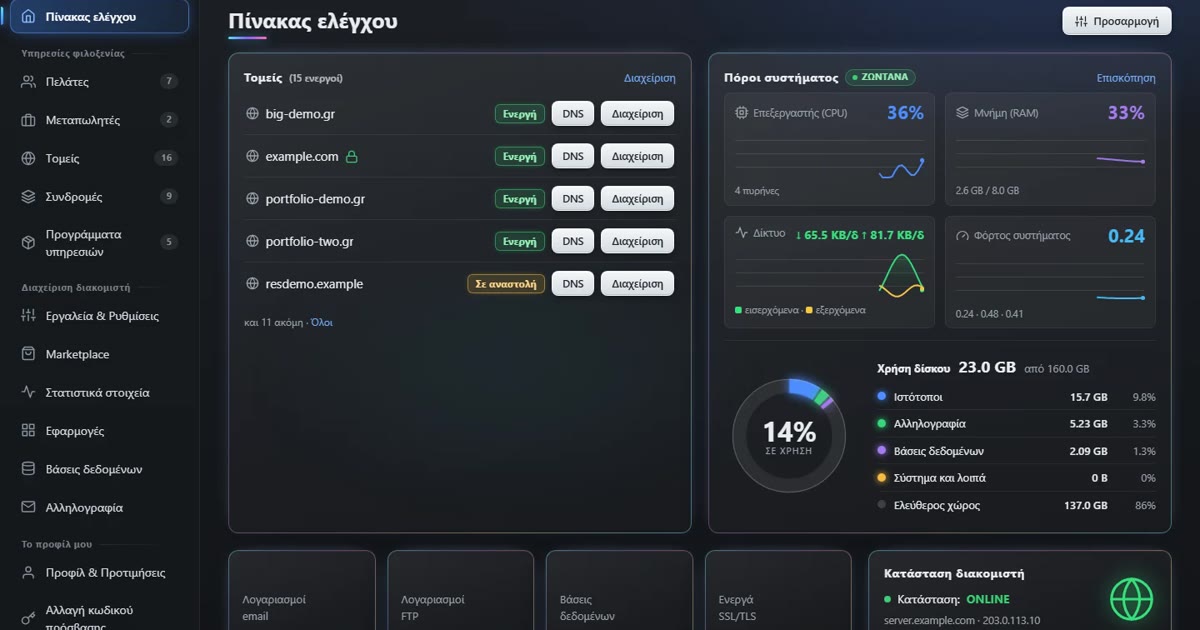Click the Προφίλ & Προτιμήσεις user icon
The height and width of the screenshot is (630, 1200).
[28, 573]
